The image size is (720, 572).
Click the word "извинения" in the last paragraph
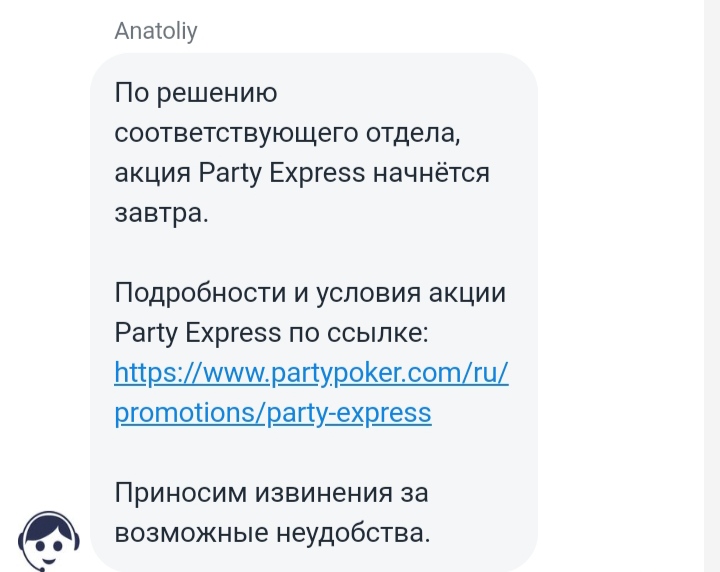tap(324, 493)
